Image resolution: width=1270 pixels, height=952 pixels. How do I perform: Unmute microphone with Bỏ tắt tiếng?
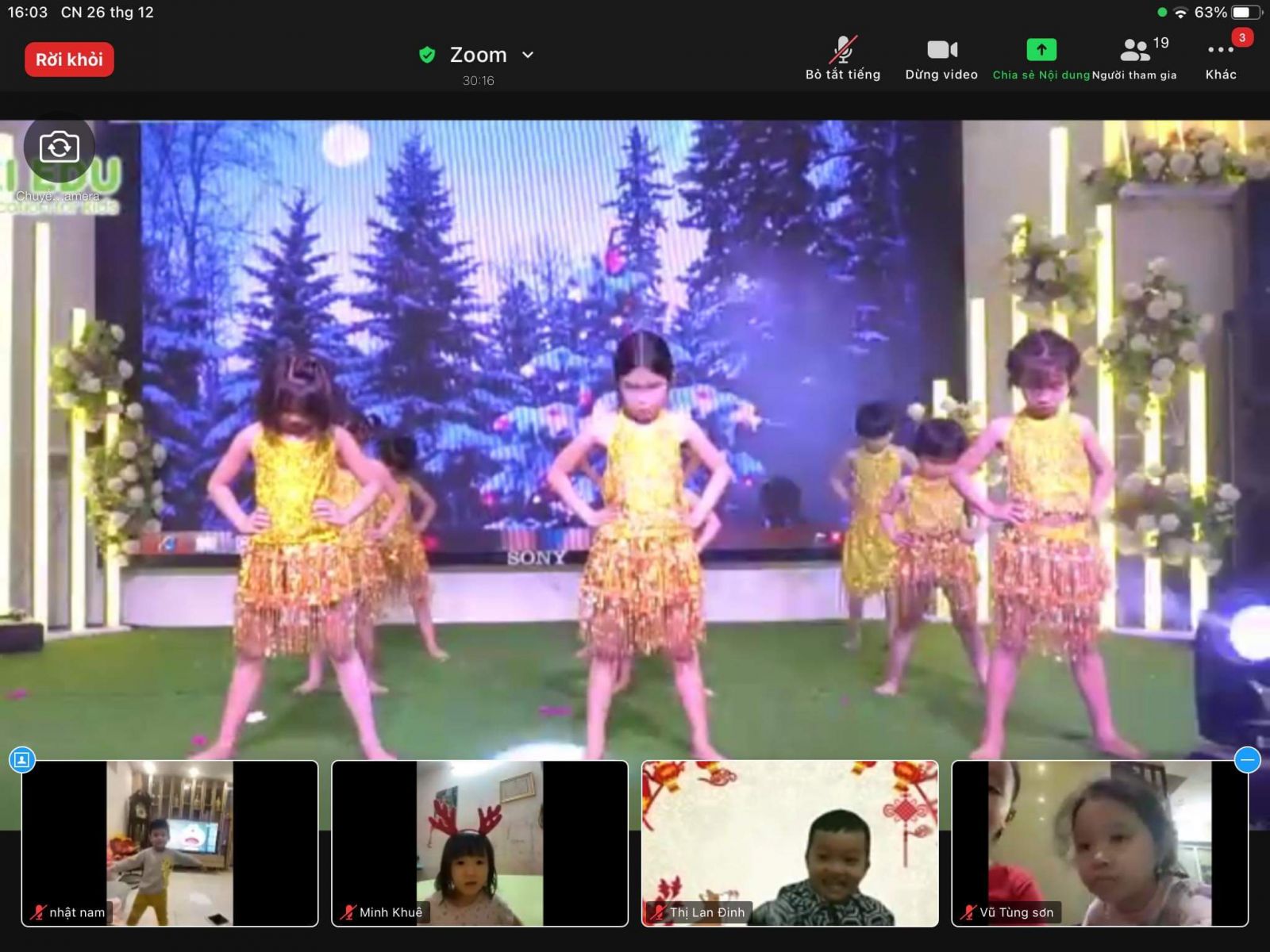click(842, 59)
